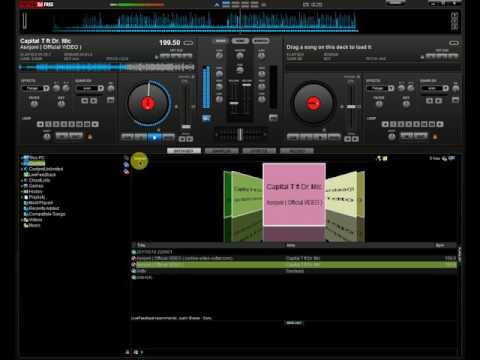This screenshot has height=360, width=480.
Task: Click the master volume knob in mixer
Action: (x=240, y=56)
